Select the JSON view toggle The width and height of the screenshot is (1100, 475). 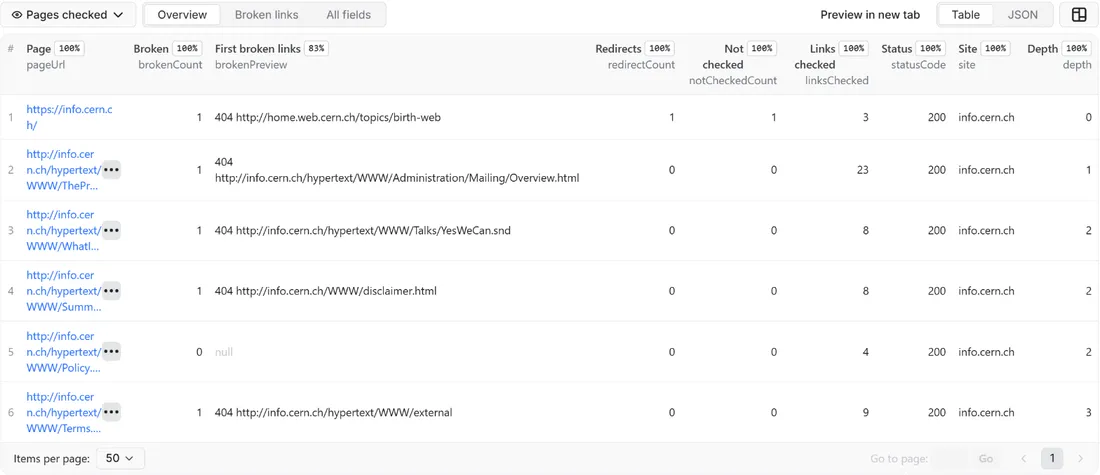pyautogui.click(x=1022, y=15)
